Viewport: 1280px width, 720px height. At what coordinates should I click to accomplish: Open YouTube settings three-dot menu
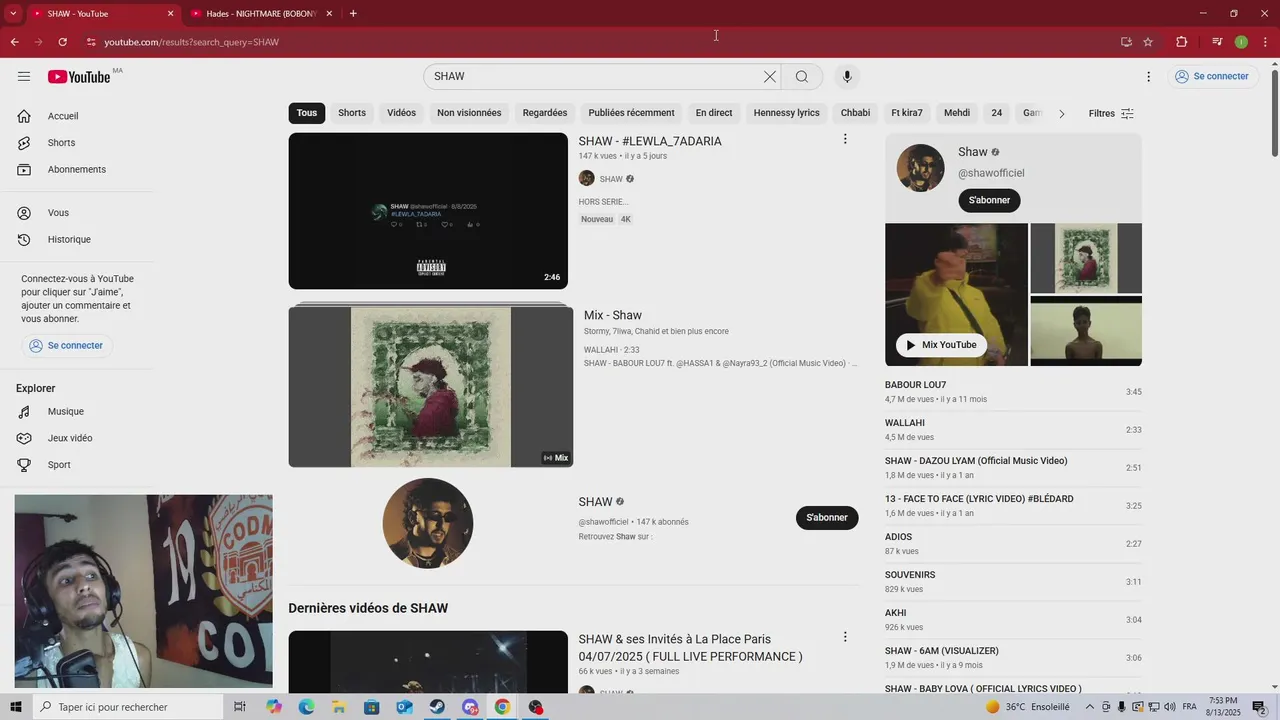(1148, 77)
